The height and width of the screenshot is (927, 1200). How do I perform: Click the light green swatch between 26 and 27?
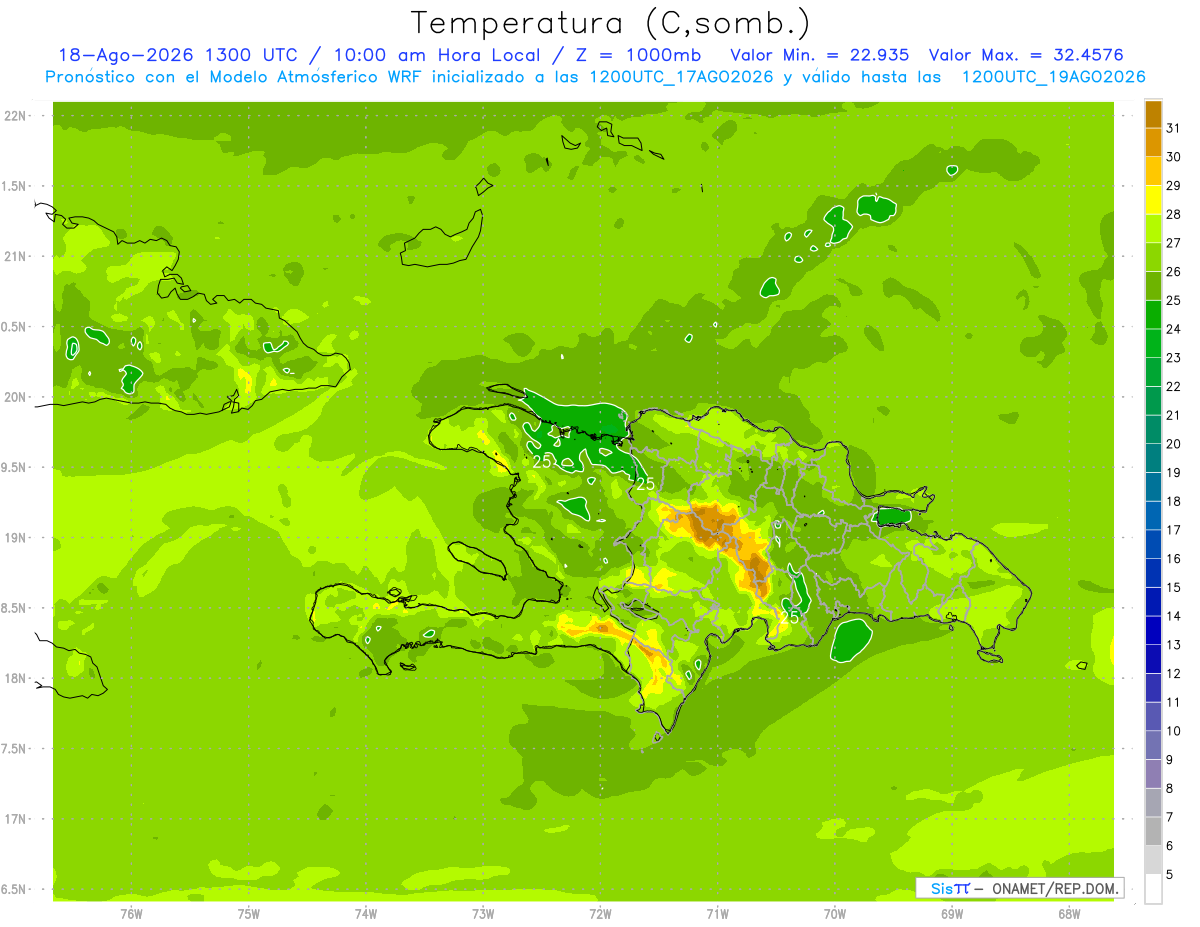click(1153, 257)
